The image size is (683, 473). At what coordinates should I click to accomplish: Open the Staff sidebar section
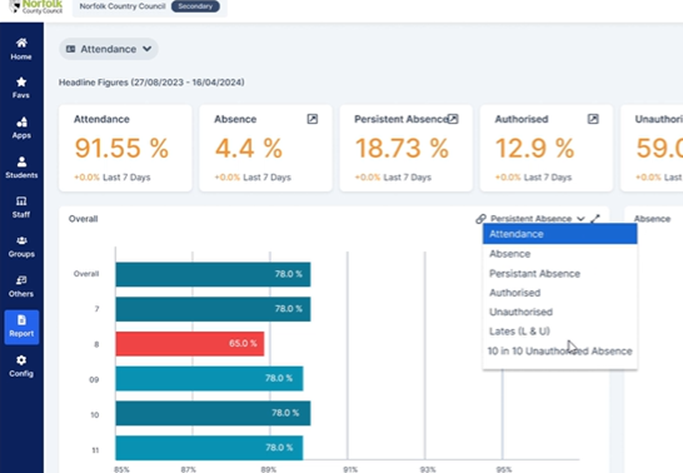(x=21, y=206)
